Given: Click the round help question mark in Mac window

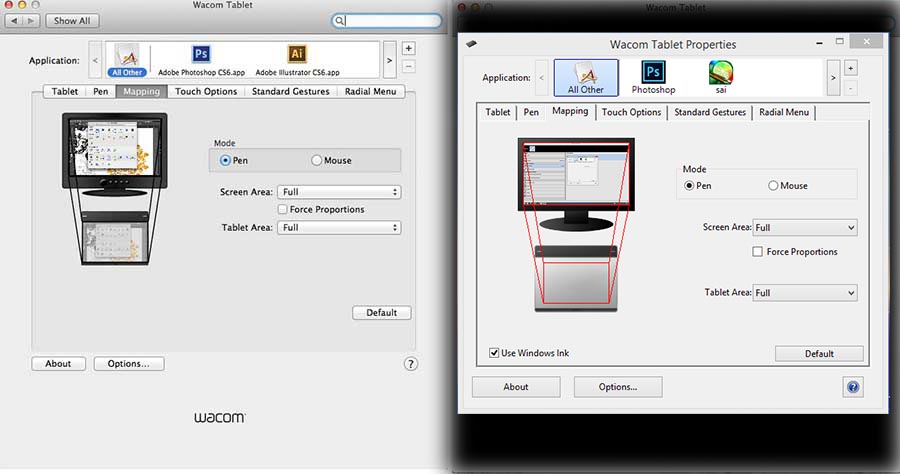Looking at the screenshot, I should 410,364.
